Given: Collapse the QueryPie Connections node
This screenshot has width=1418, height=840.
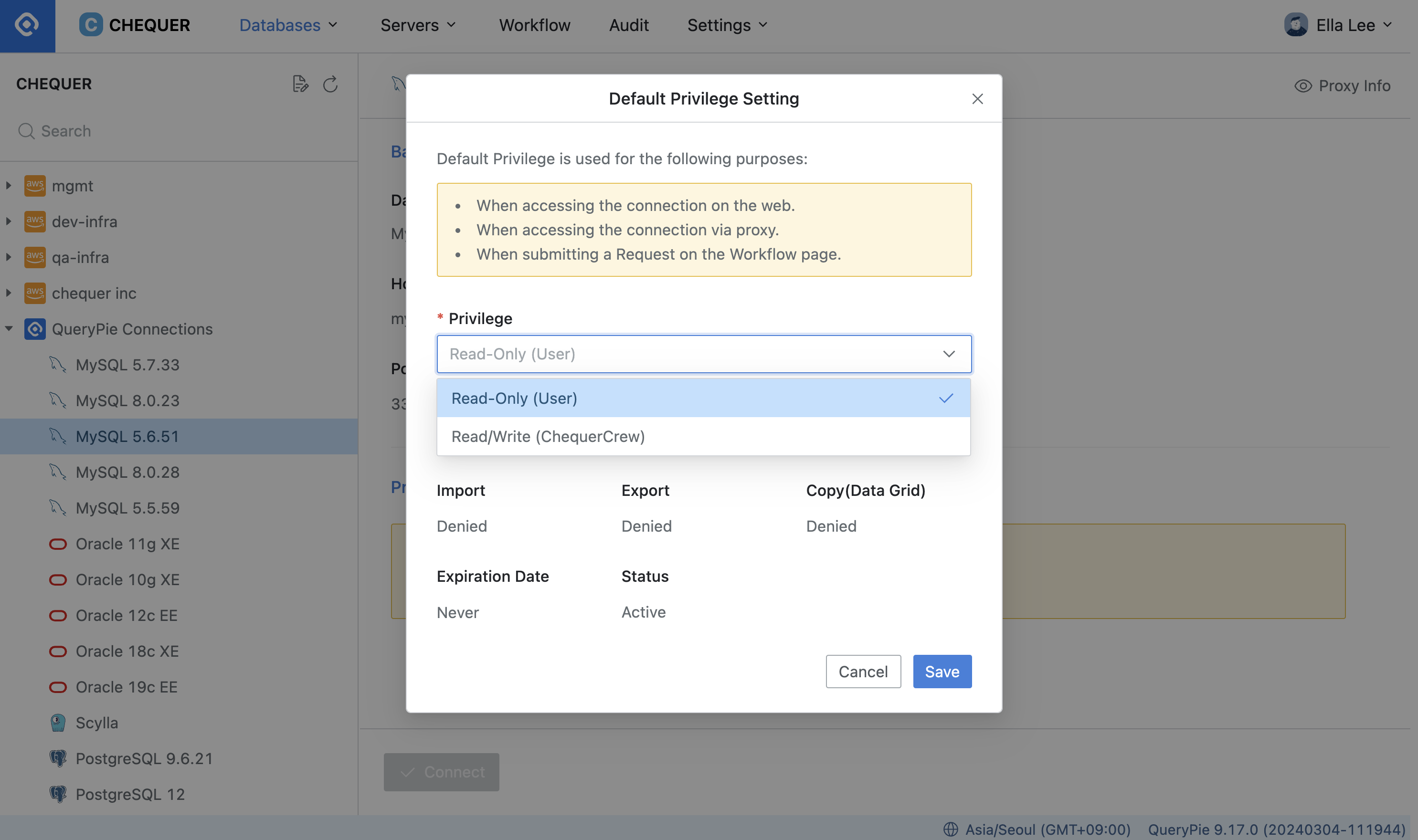Looking at the screenshot, I should pyautogui.click(x=9, y=329).
